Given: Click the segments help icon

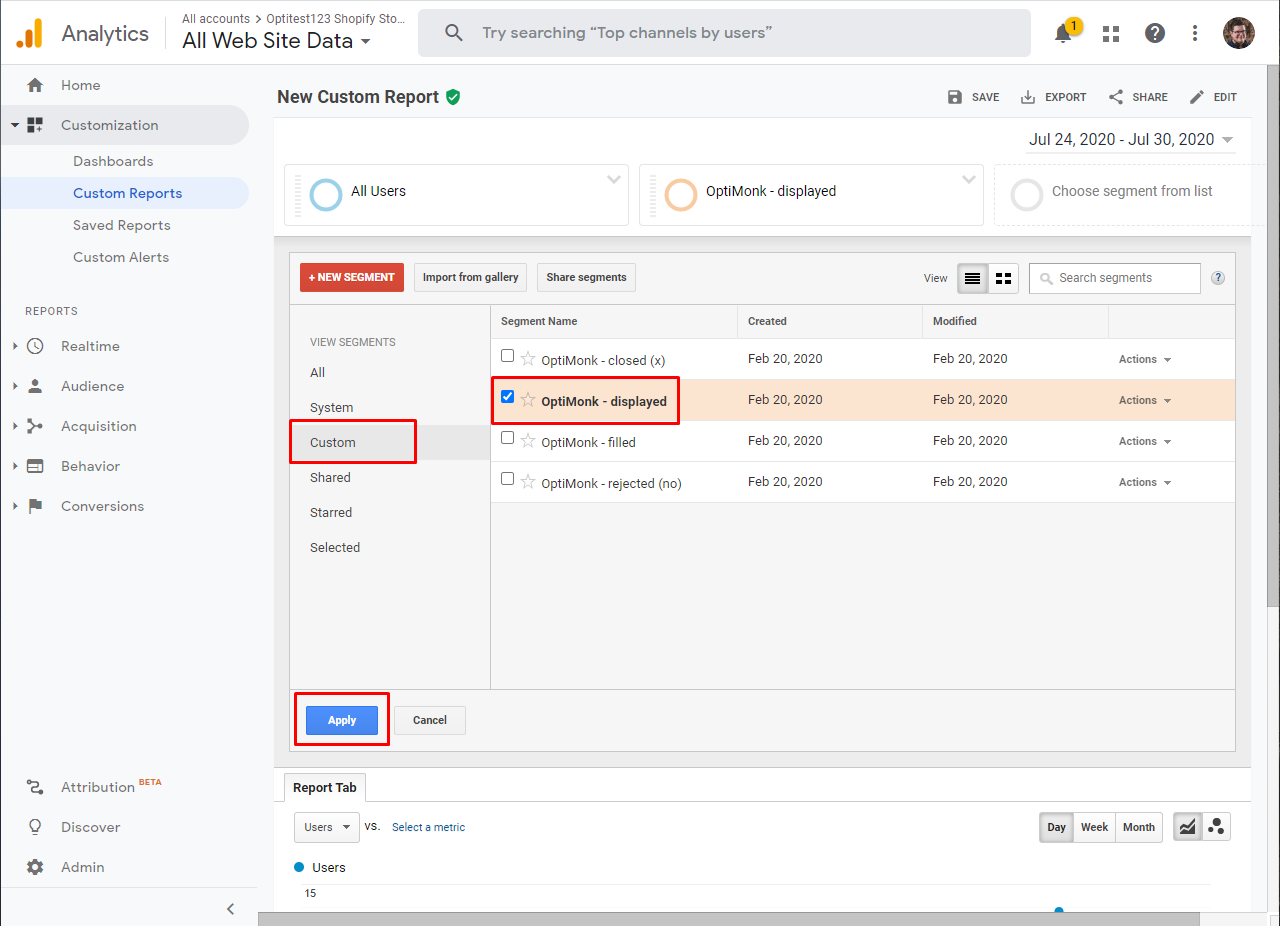Looking at the screenshot, I should (1218, 278).
